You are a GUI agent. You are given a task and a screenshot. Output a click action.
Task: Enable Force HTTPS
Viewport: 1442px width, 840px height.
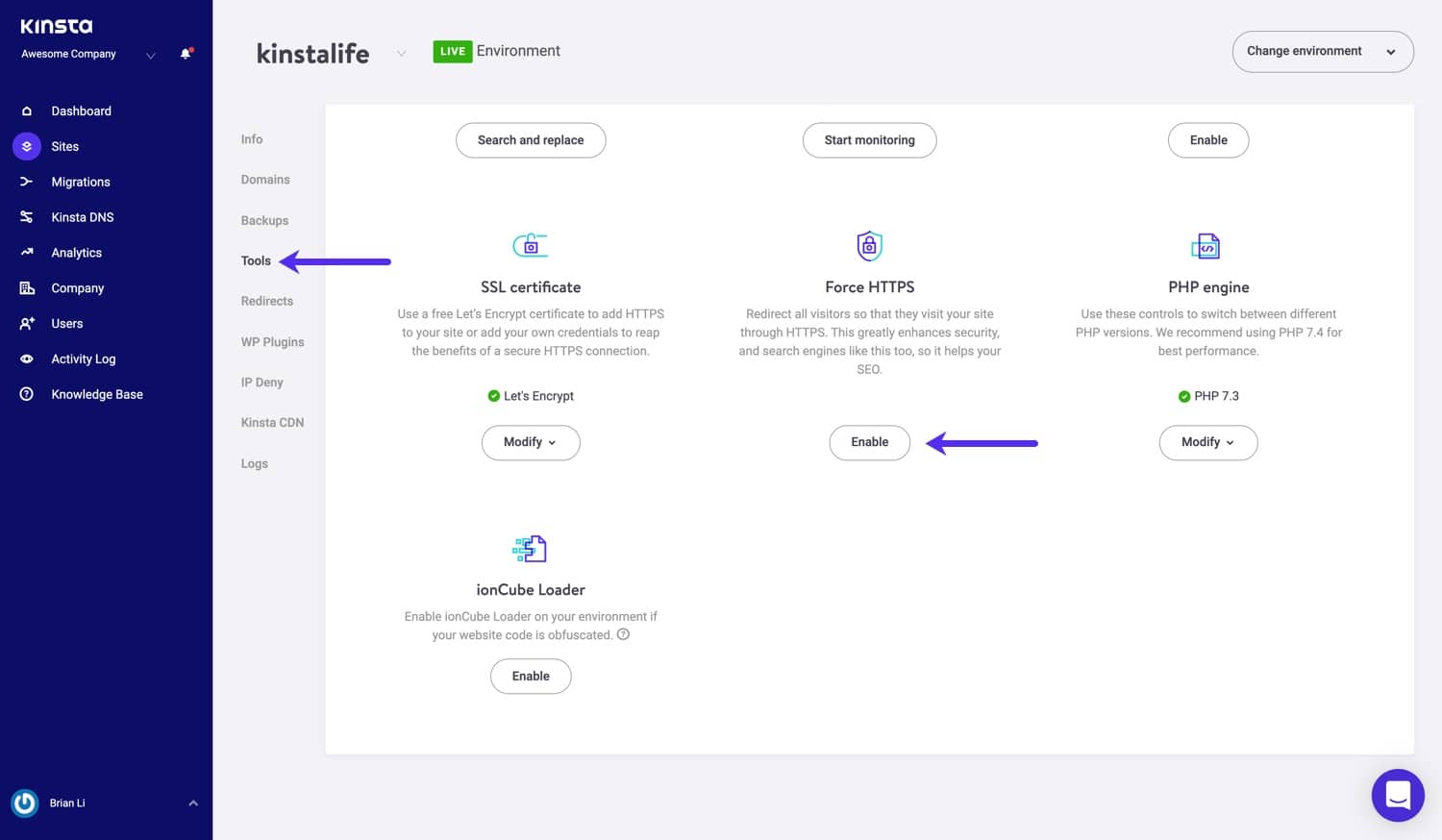click(870, 442)
